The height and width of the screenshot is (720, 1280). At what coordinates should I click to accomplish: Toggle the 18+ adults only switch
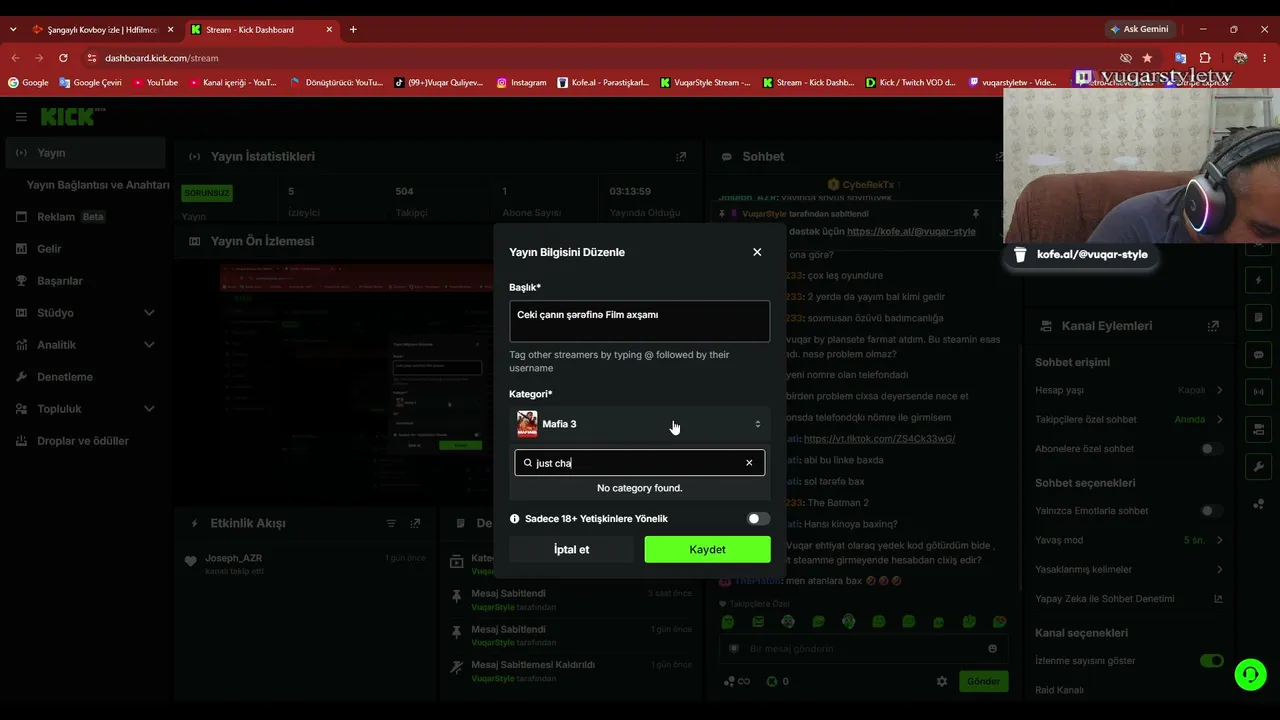coord(759,519)
